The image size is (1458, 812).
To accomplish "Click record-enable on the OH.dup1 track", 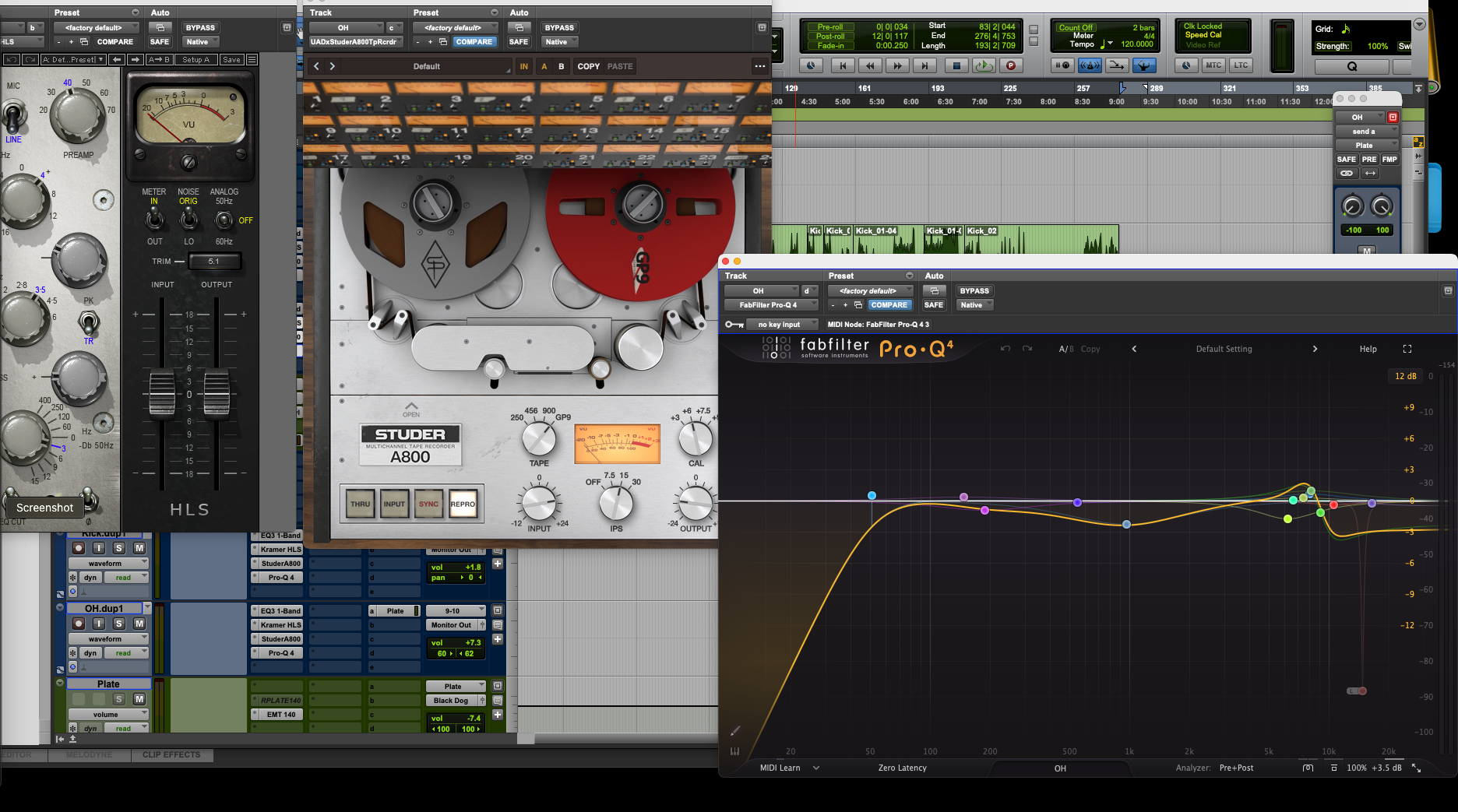I will coord(78,624).
